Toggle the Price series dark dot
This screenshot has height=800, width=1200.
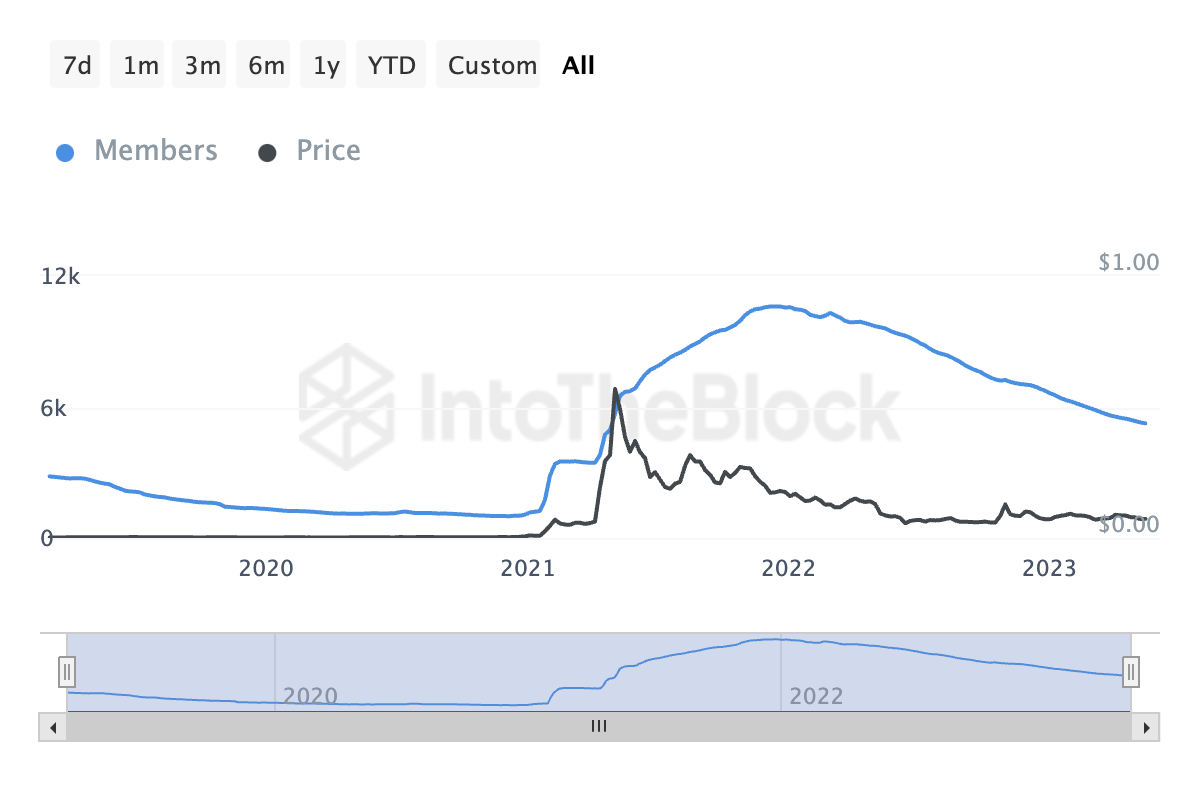(x=267, y=153)
